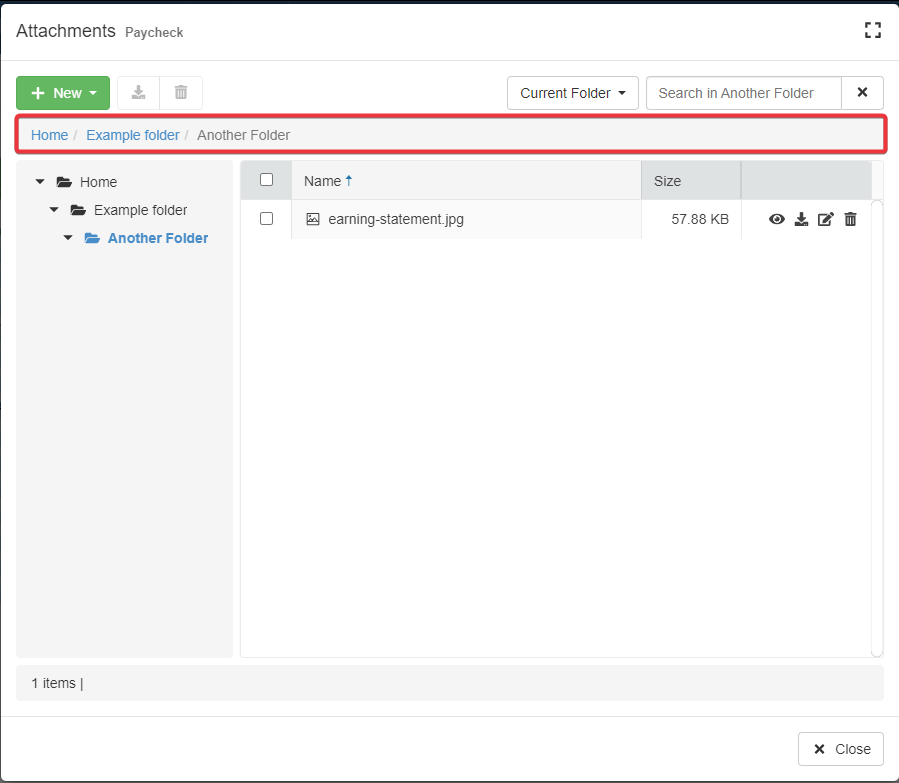Collapse the Example folder tree arrow
899x783 pixels.
tap(54, 210)
